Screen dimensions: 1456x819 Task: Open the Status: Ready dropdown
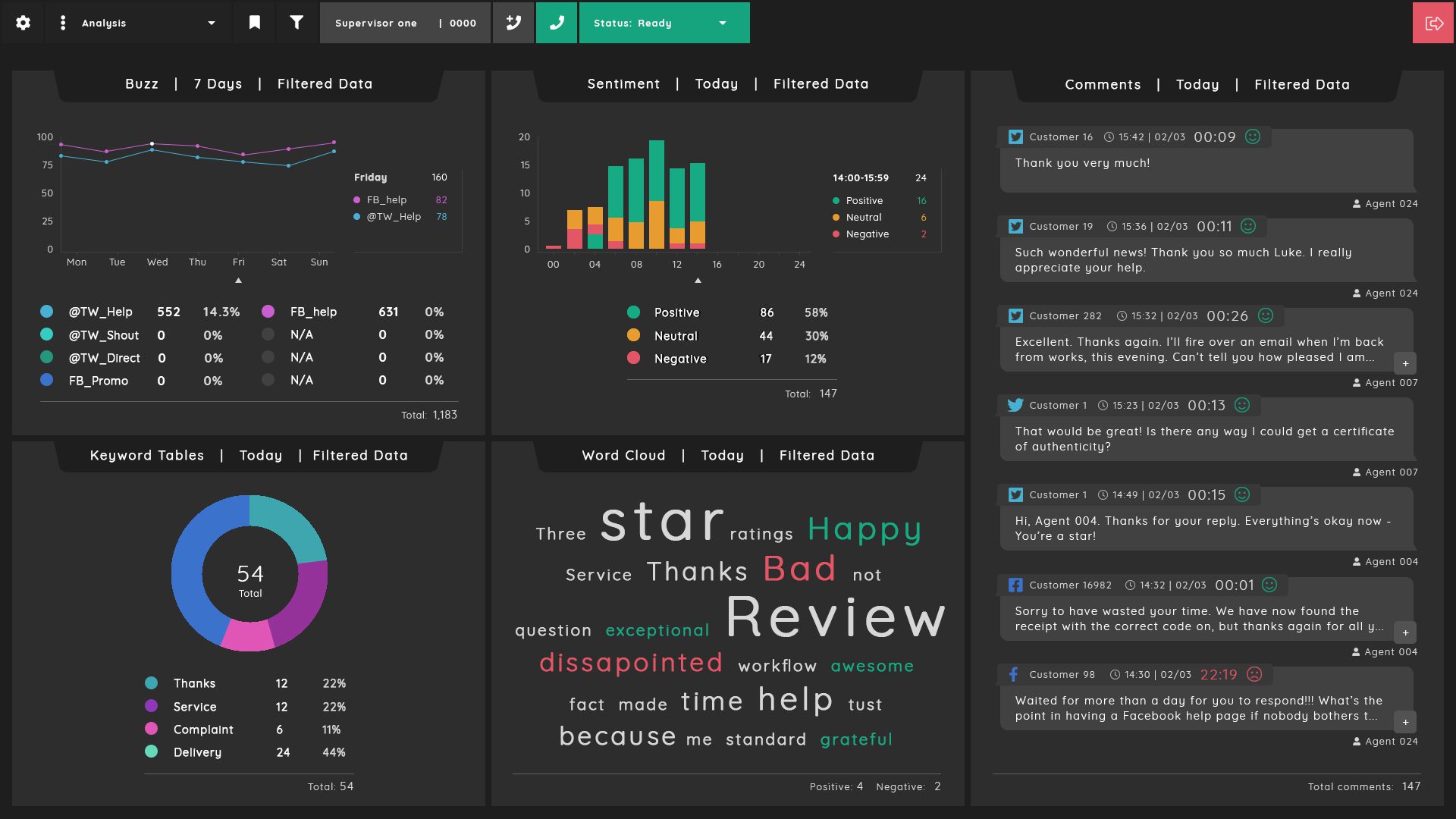(x=664, y=23)
